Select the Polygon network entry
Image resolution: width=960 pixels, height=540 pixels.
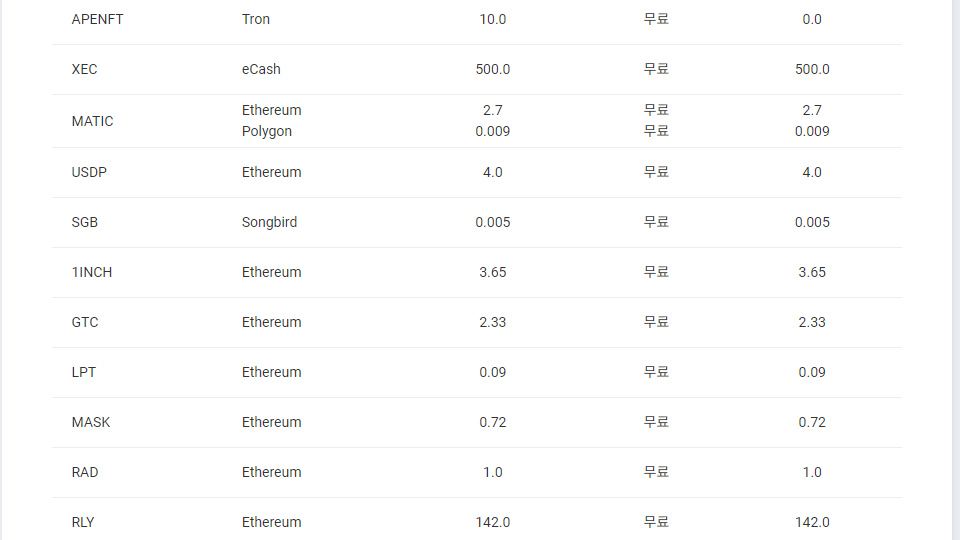(x=267, y=131)
